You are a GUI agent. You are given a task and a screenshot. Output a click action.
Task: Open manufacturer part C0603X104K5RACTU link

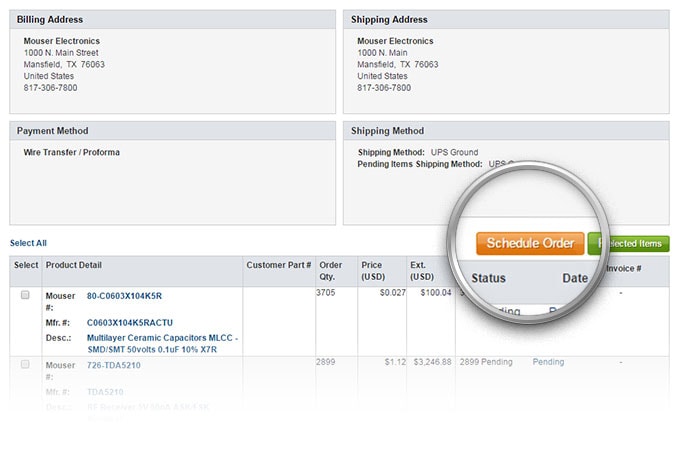pos(130,323)
